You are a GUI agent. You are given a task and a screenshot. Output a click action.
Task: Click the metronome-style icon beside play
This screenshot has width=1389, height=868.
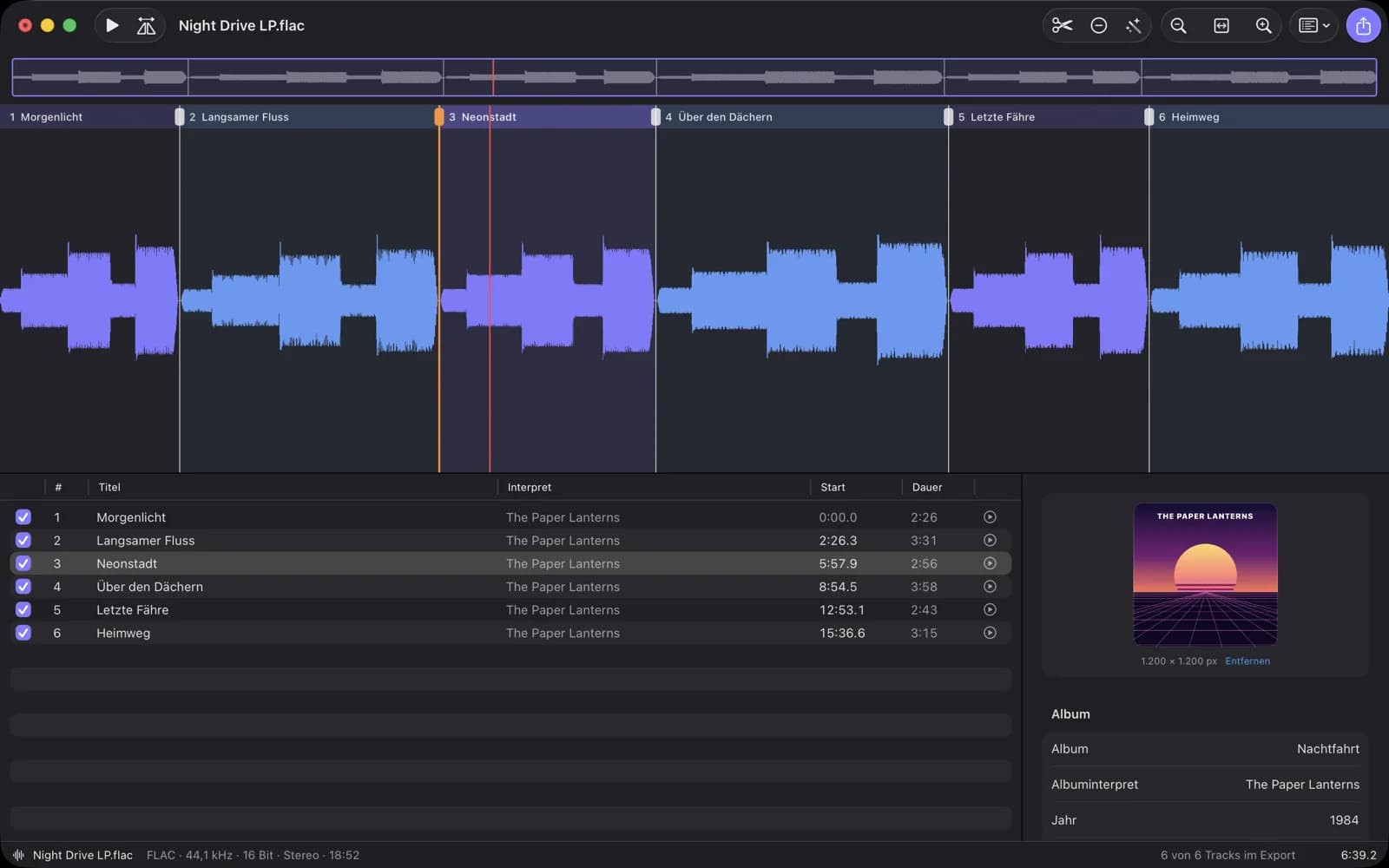point(146,26)
